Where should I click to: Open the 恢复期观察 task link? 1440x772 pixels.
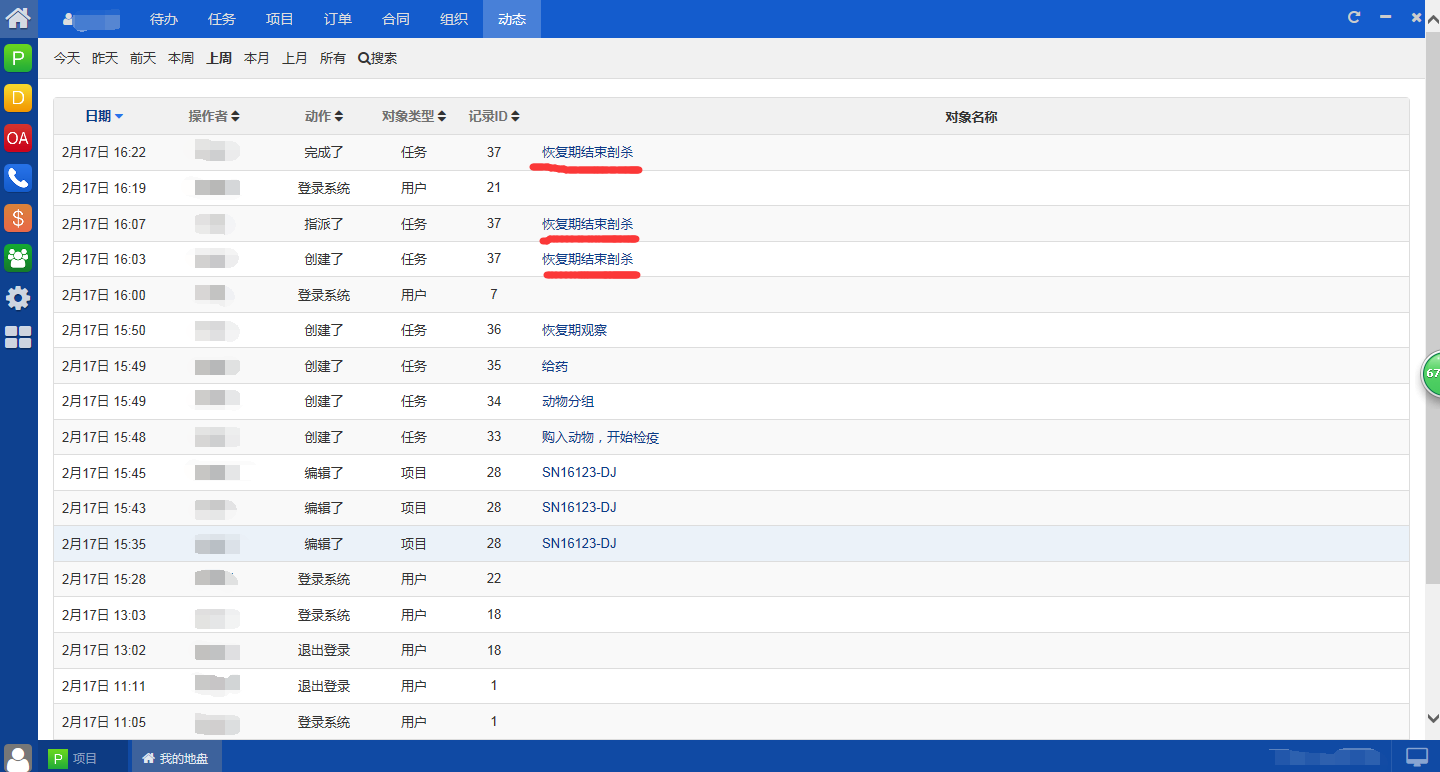[574, 330]
